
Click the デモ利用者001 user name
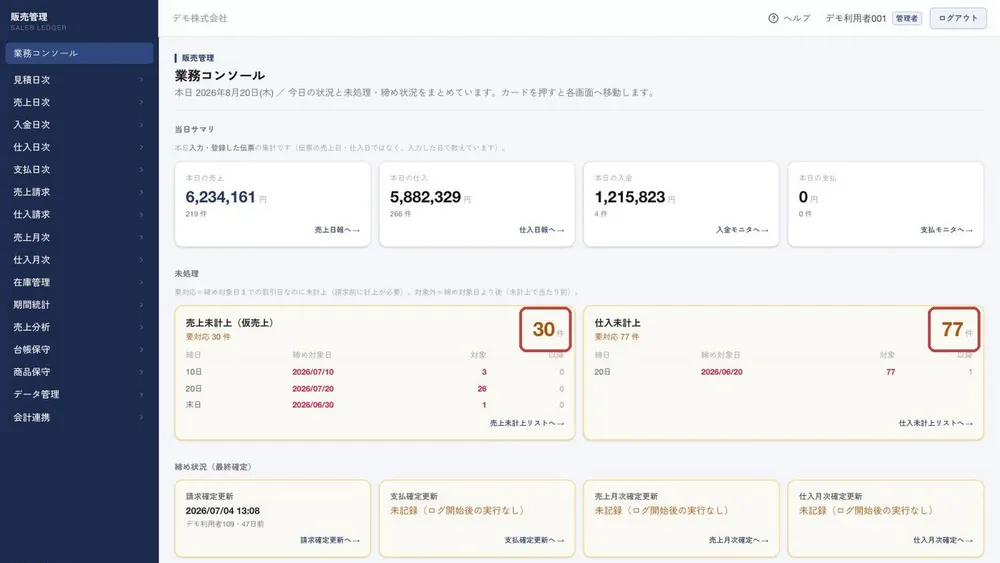(855, 18)
